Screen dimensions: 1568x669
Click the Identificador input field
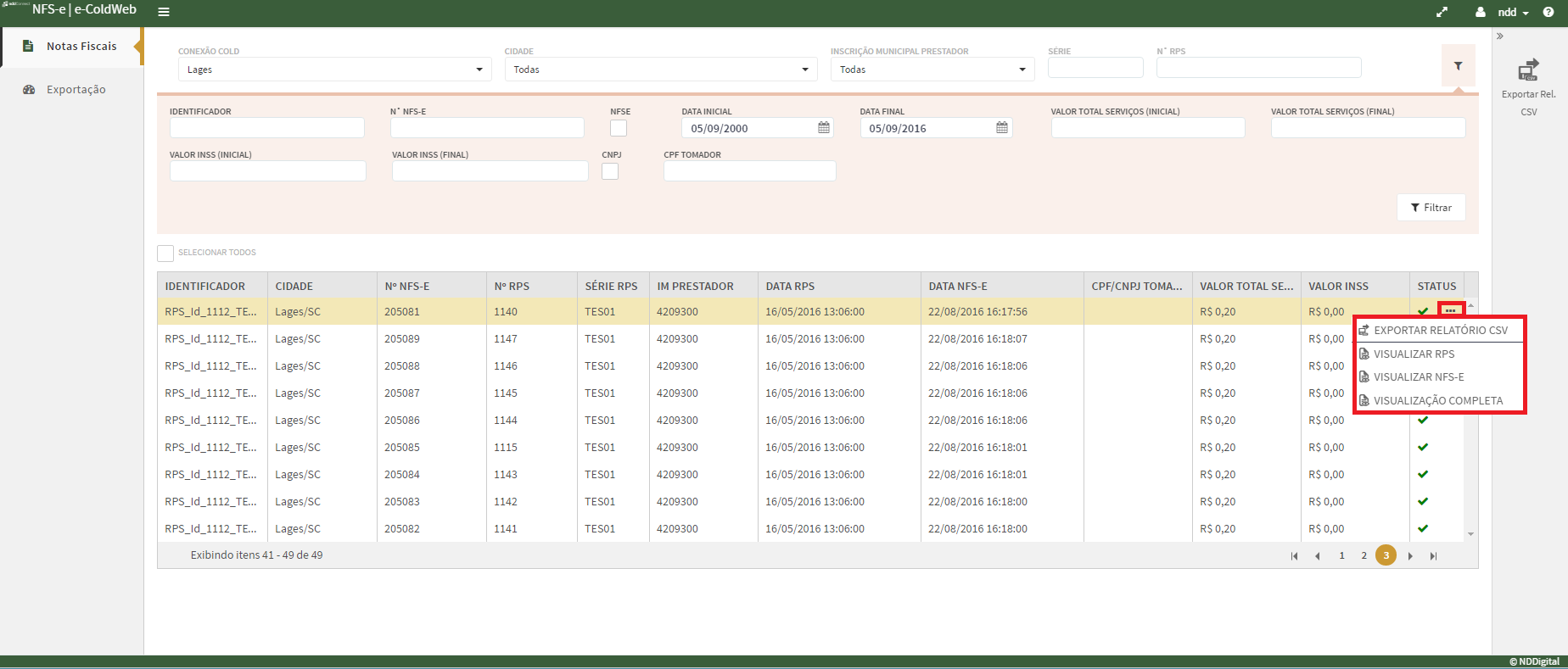pos(266,128)
